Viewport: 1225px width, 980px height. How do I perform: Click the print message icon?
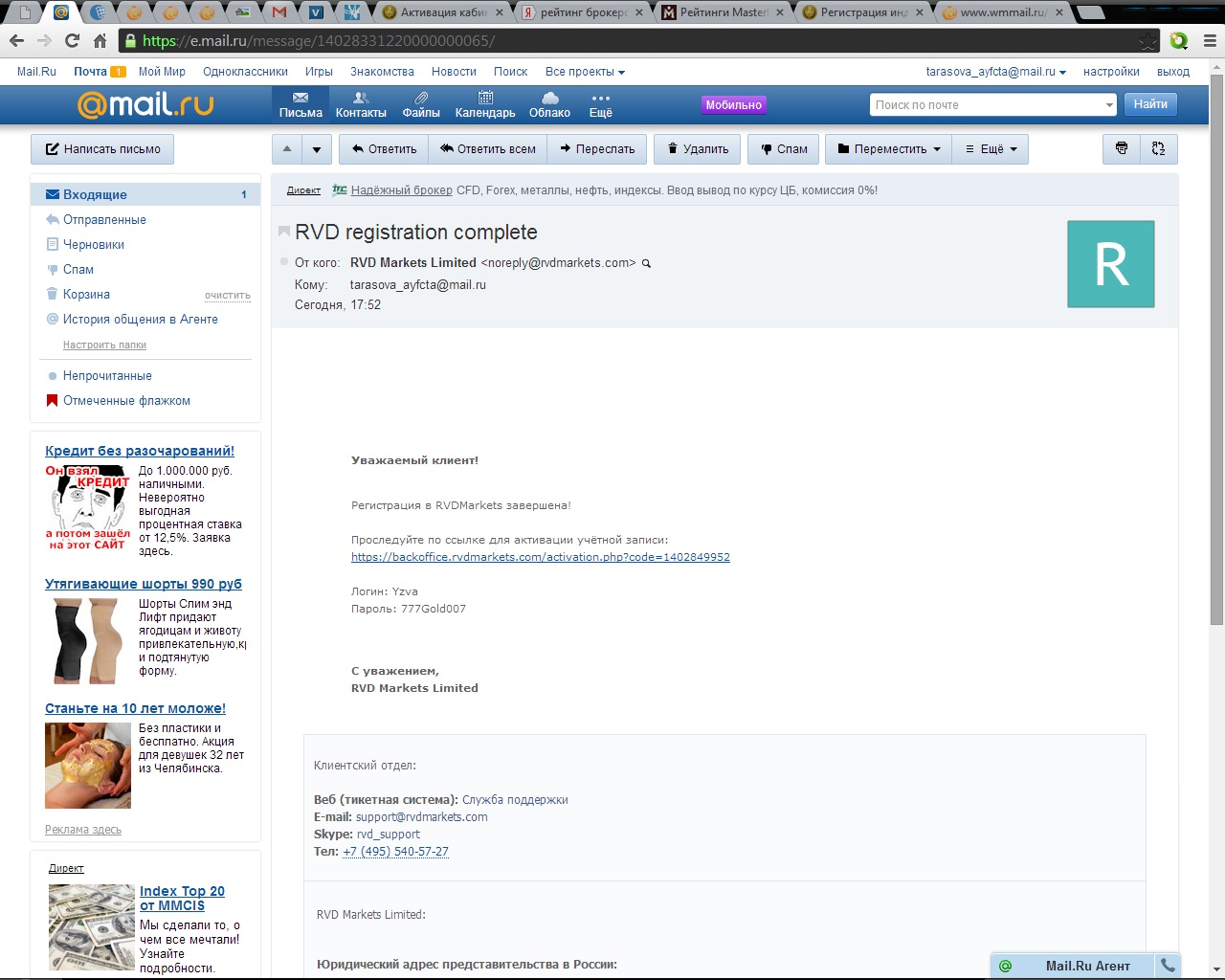(x=1122, y=148)
